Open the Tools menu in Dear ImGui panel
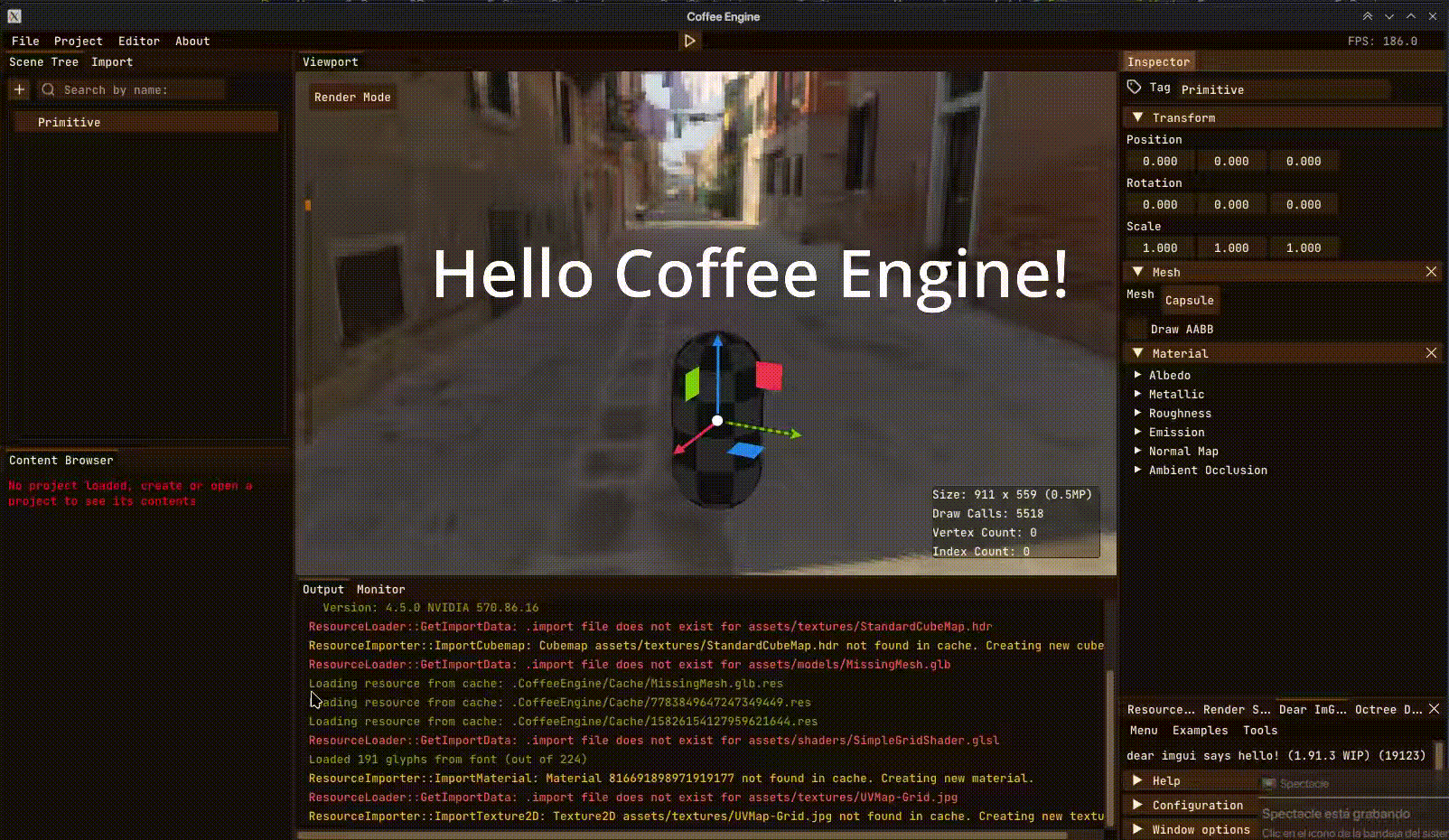The width and height of the screenshot is (1449, 840). tap(1260, 730)
